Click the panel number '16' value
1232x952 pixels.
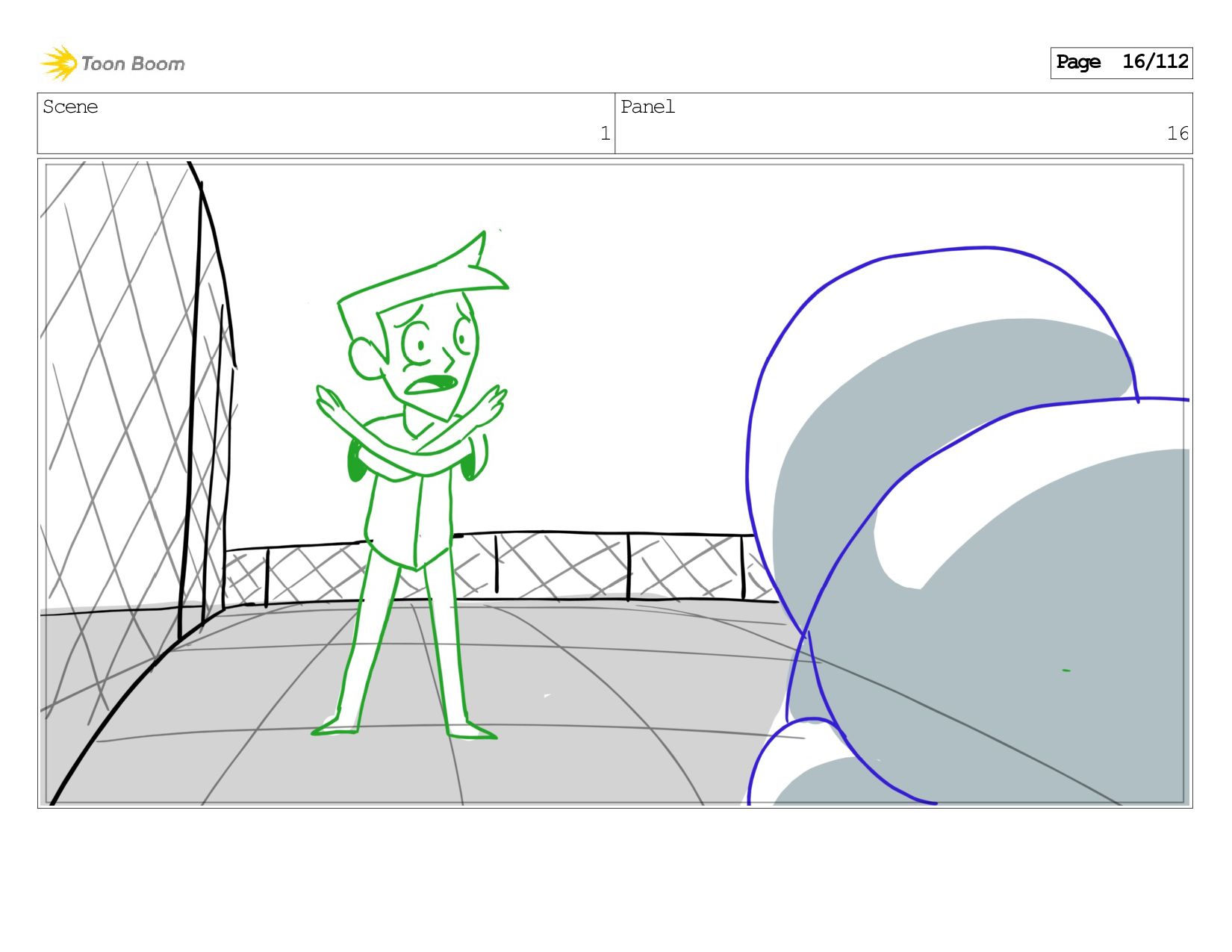coord(1177,134)
